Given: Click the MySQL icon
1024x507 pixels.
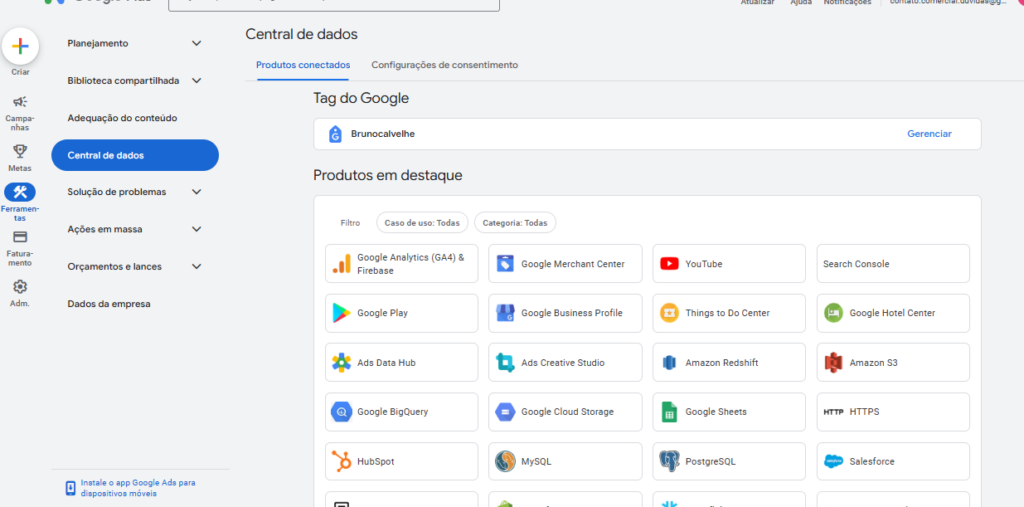Looking at the screenshot, I should click(x=505, y=461).
